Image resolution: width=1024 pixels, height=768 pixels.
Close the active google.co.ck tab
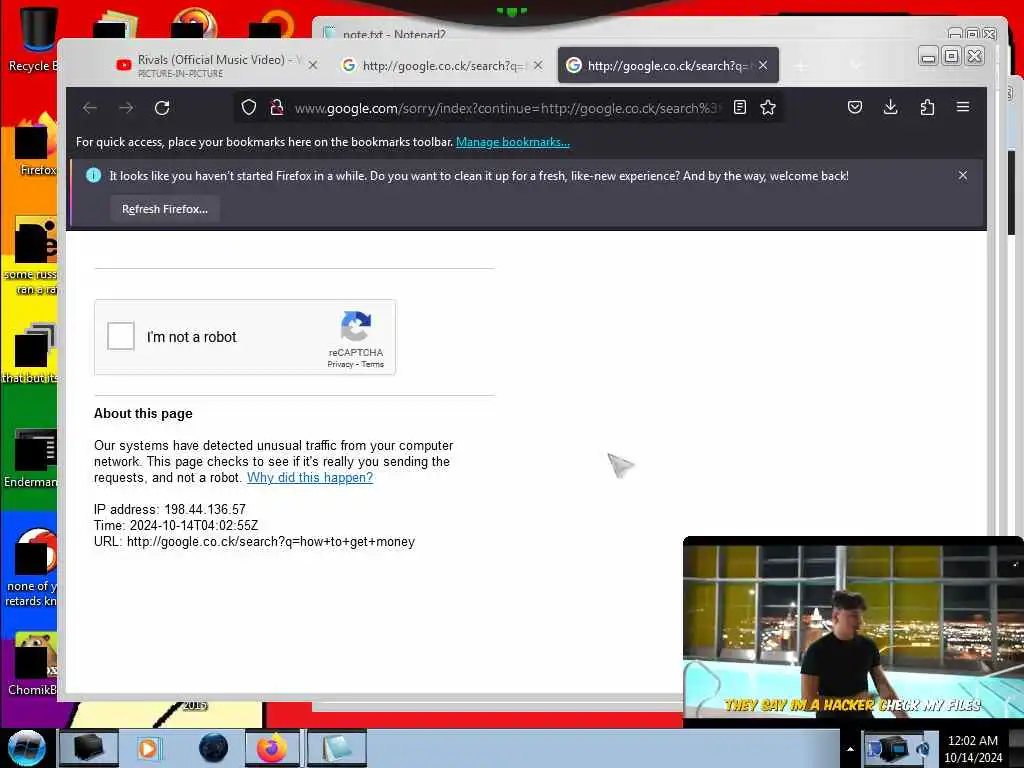click(763, 65)
